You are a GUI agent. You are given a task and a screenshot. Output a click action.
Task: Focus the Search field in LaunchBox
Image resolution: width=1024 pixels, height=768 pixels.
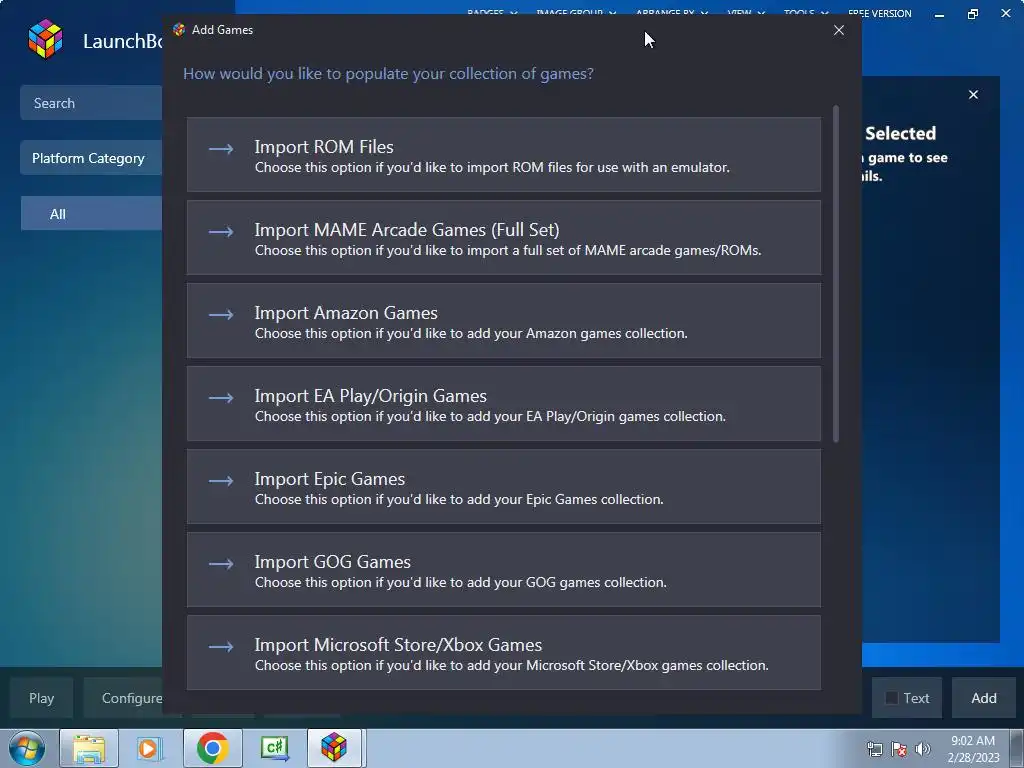[x=91, y=103]
